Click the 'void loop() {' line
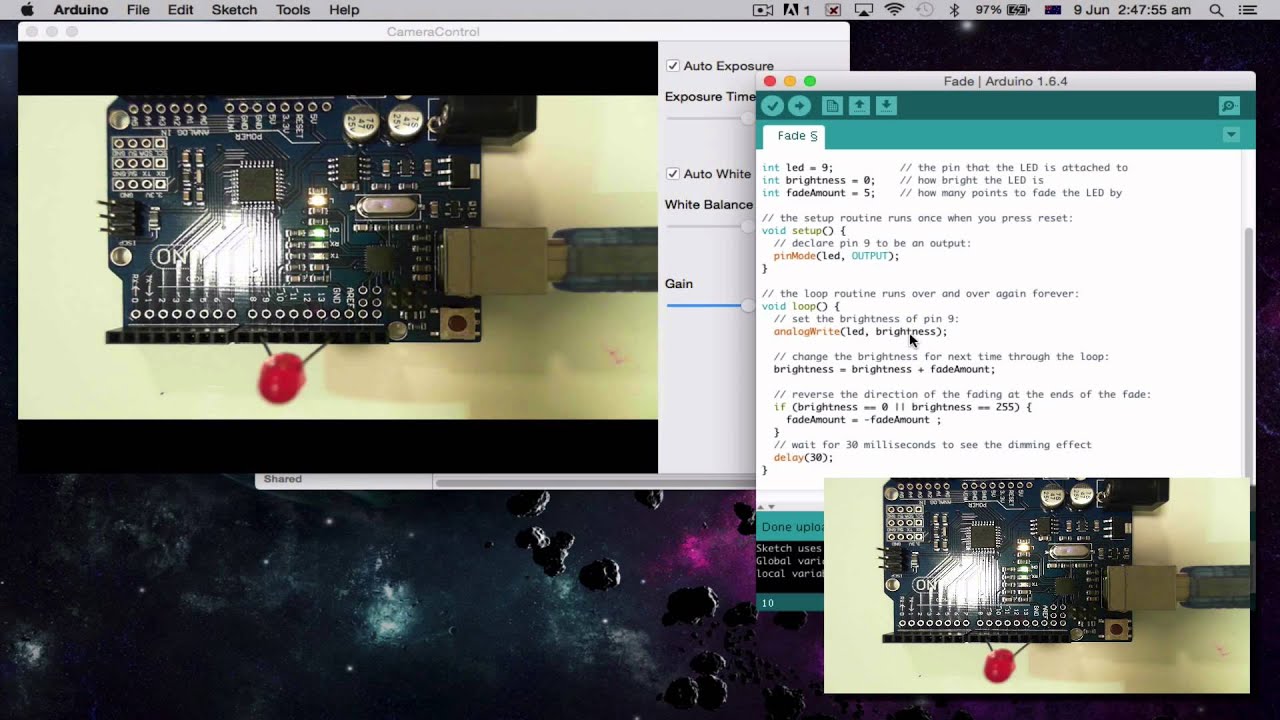 pos(800,306)
